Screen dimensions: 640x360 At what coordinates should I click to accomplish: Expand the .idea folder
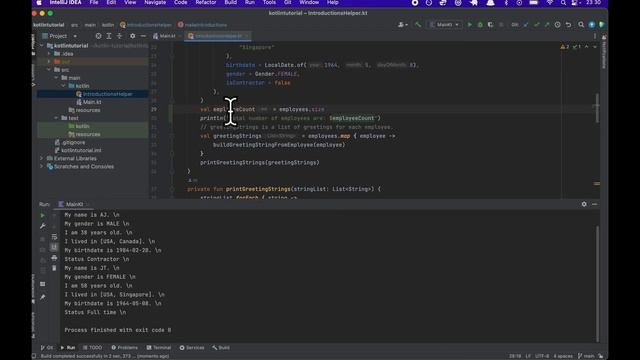click(x=49, y=53)
